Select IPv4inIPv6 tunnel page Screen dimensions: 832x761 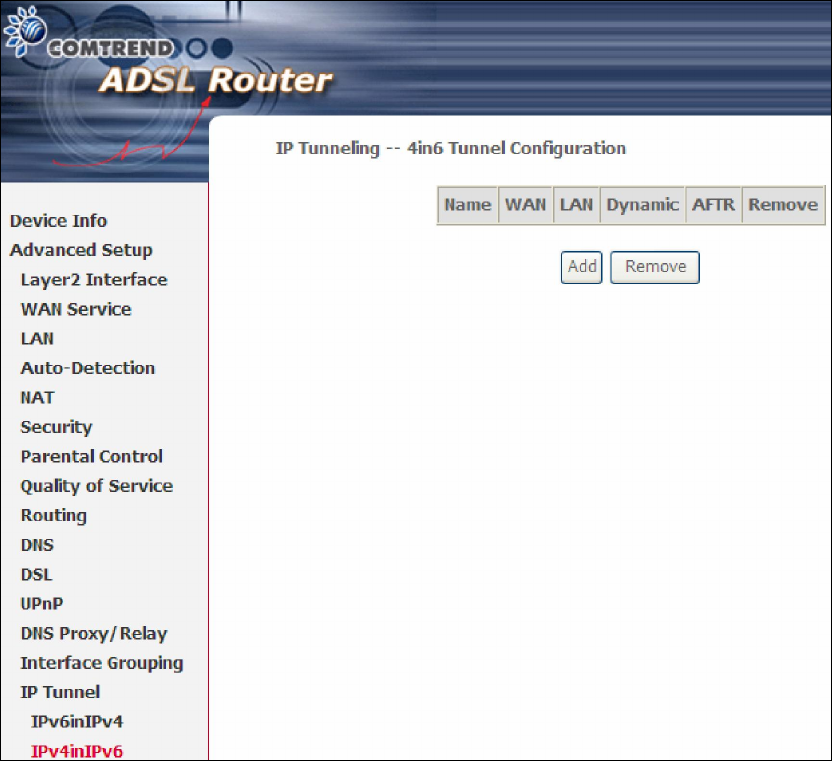77,751
